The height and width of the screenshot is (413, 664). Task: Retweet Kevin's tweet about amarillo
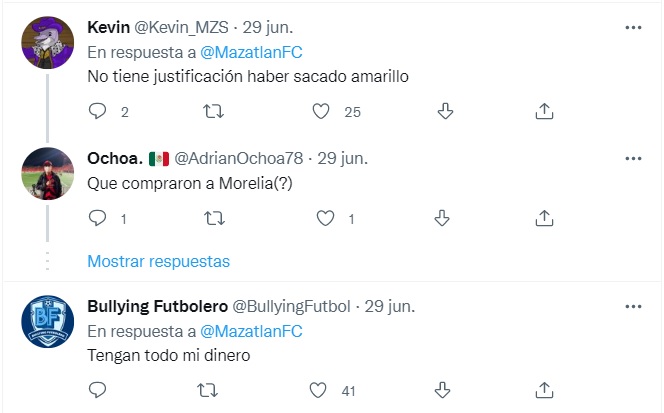pos(211,112)
